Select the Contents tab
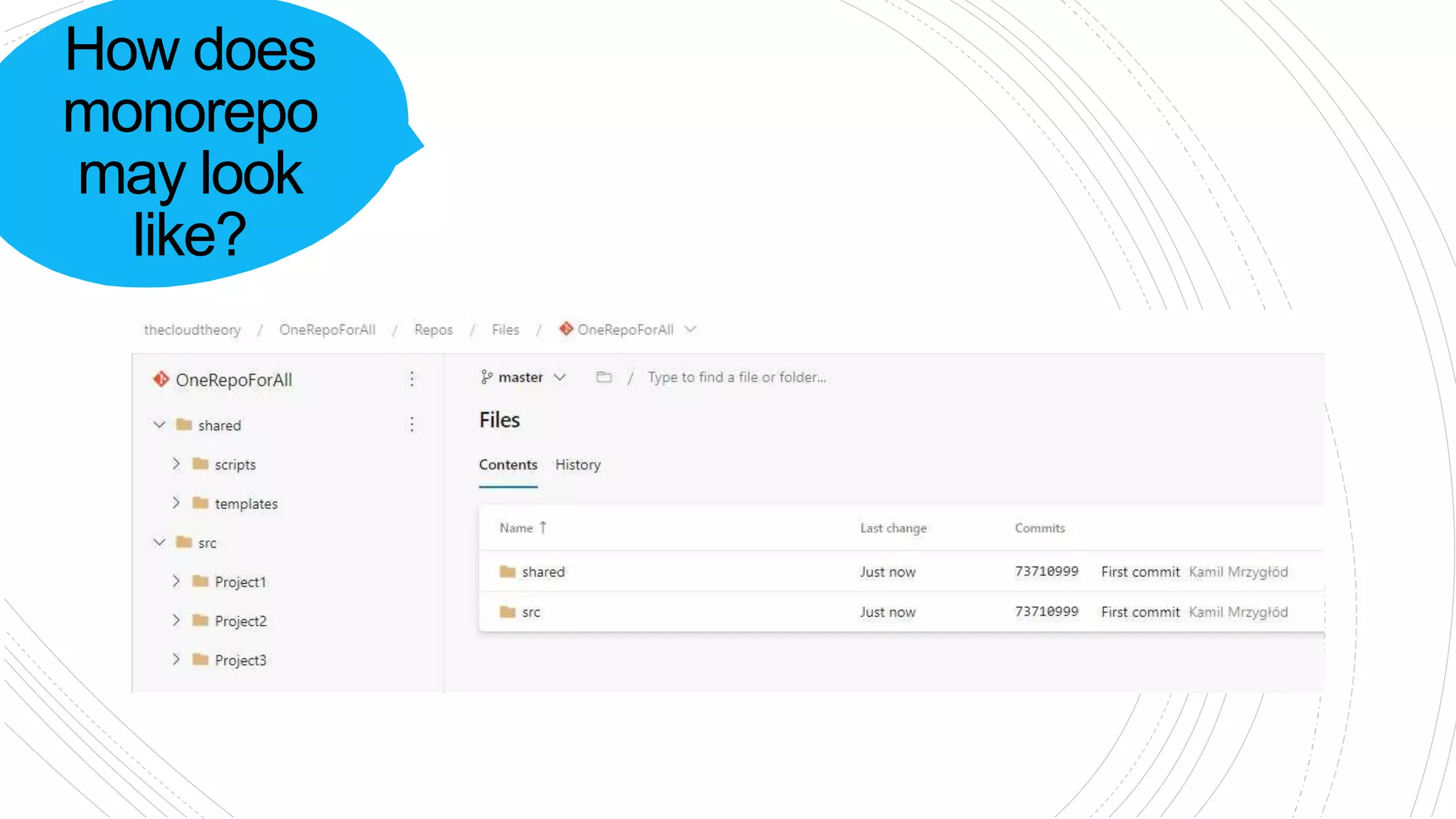 coord(508,464)
